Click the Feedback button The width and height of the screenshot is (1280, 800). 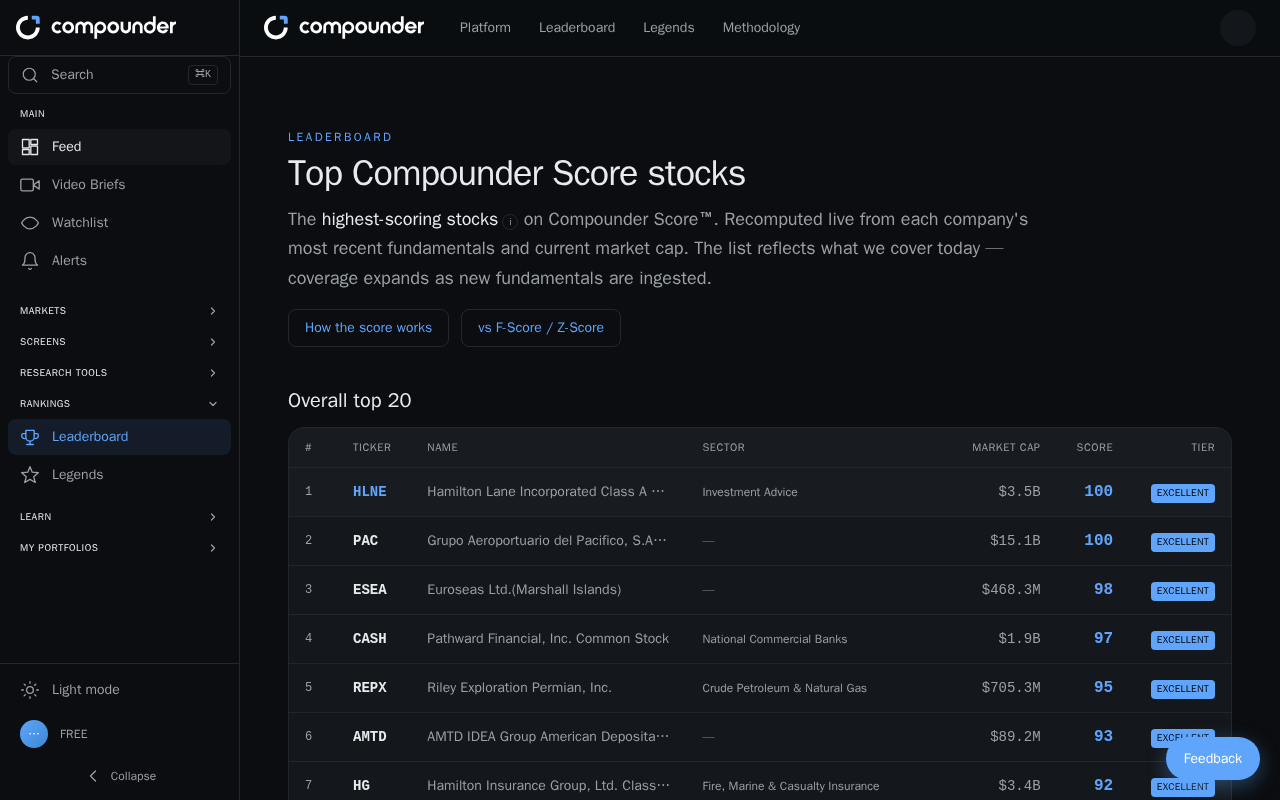[x=1213, y=759]
